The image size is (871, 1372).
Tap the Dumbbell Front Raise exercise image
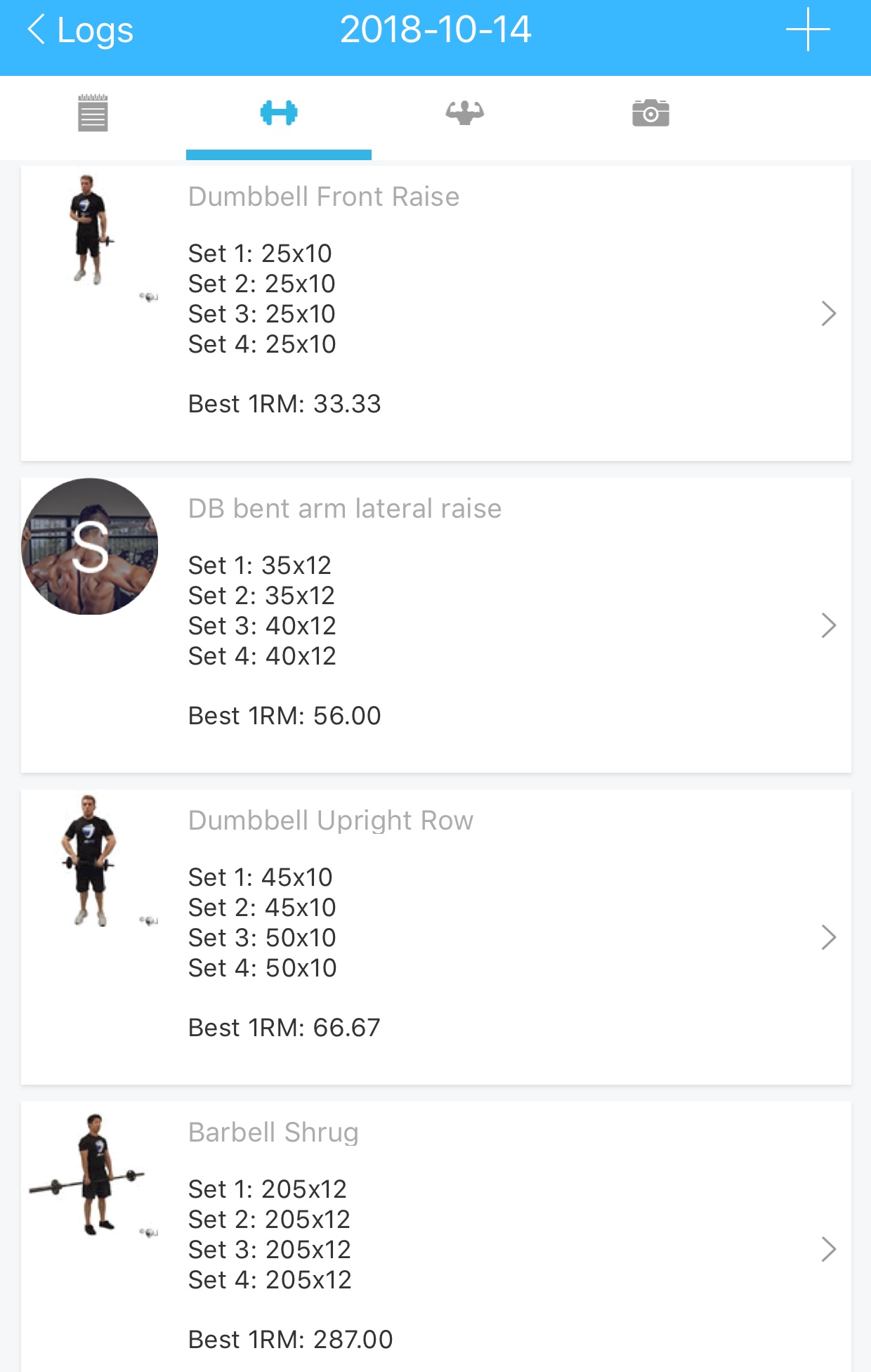90,230
